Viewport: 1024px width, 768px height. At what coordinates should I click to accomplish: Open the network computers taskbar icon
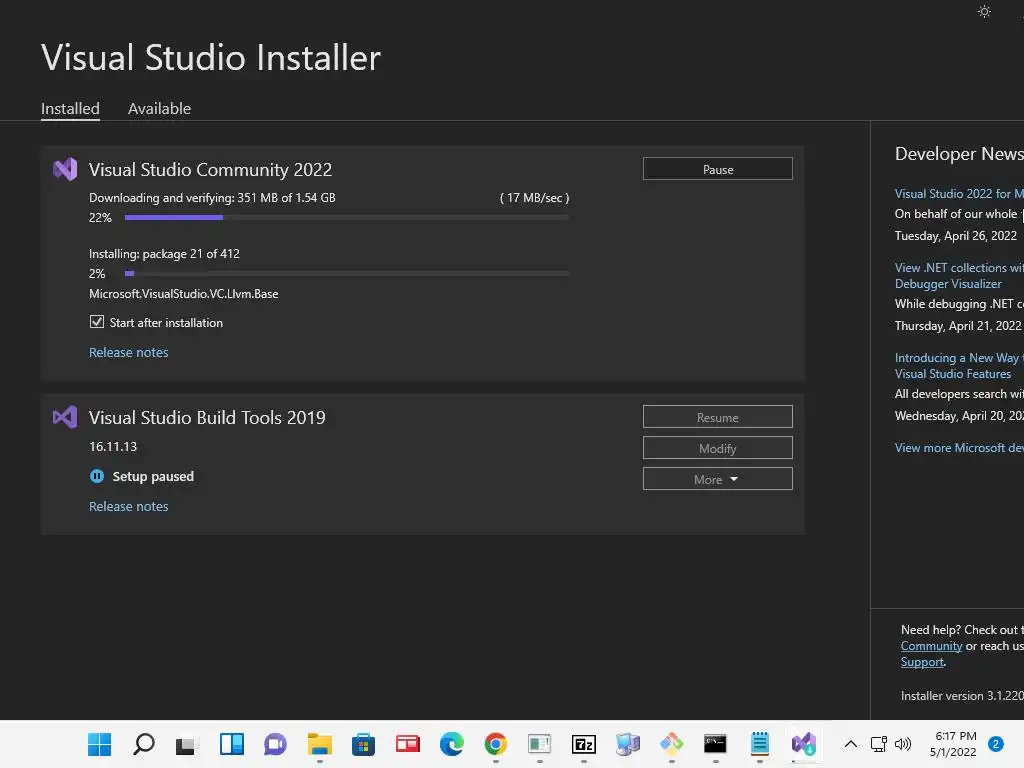click(x=628, y=744)
